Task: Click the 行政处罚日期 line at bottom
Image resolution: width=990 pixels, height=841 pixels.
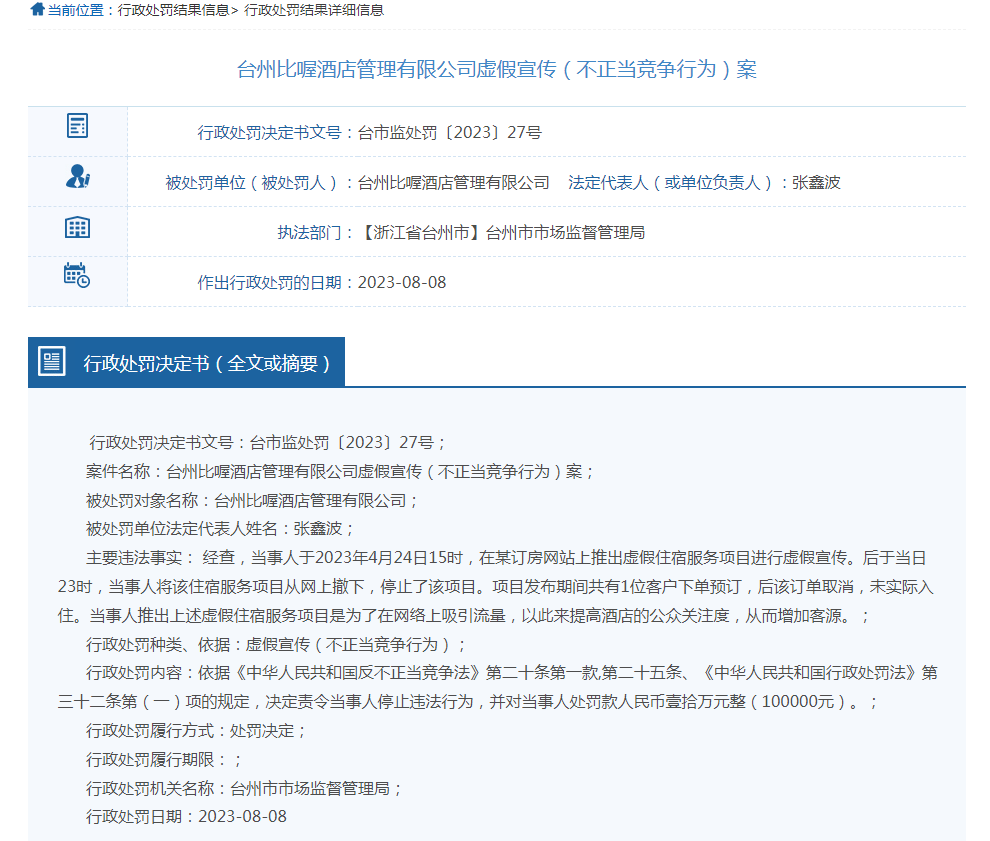Action: [186, 816]
